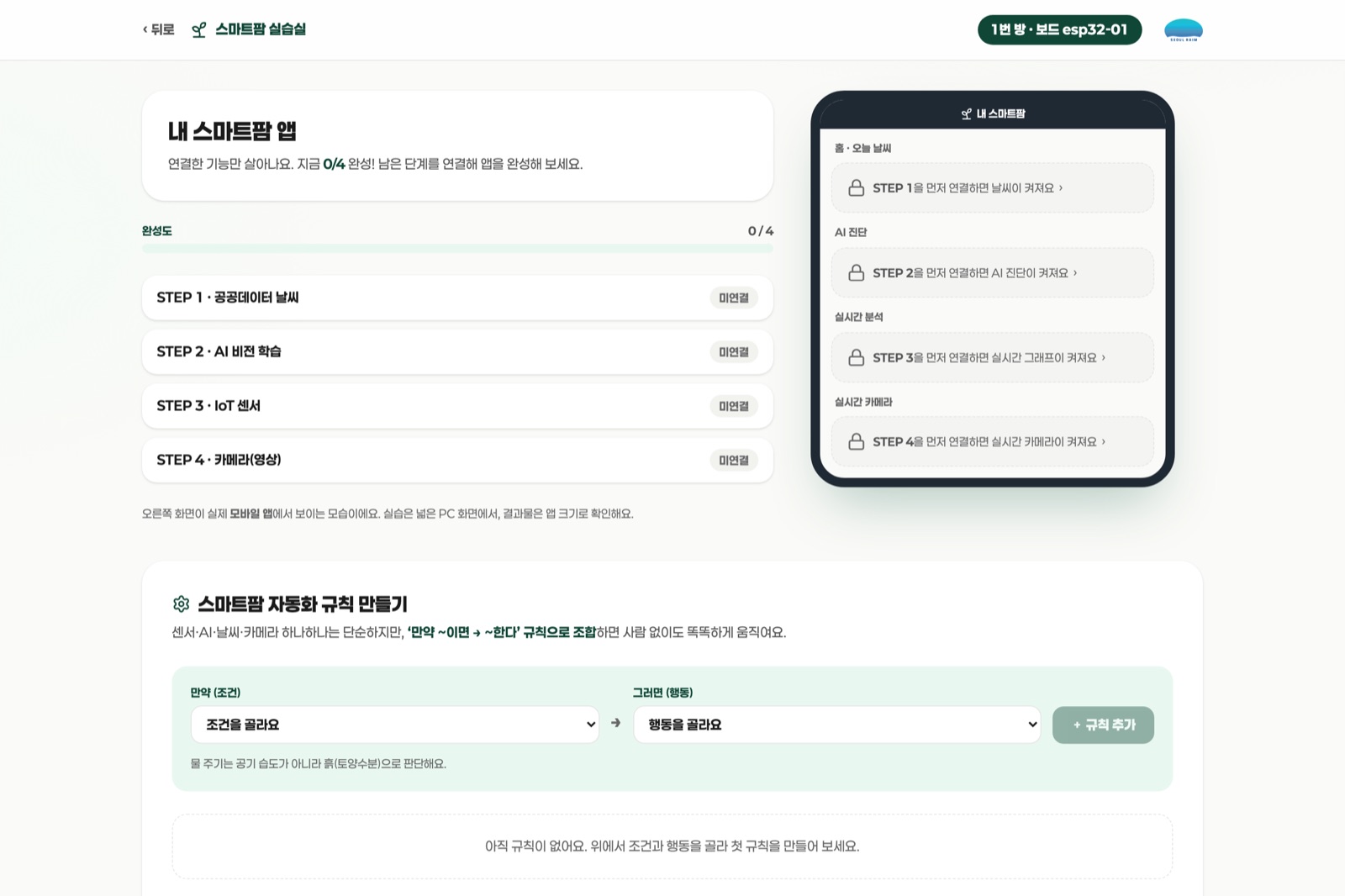Click chevron on STEP 1 locked card

tap(1061, 187)
